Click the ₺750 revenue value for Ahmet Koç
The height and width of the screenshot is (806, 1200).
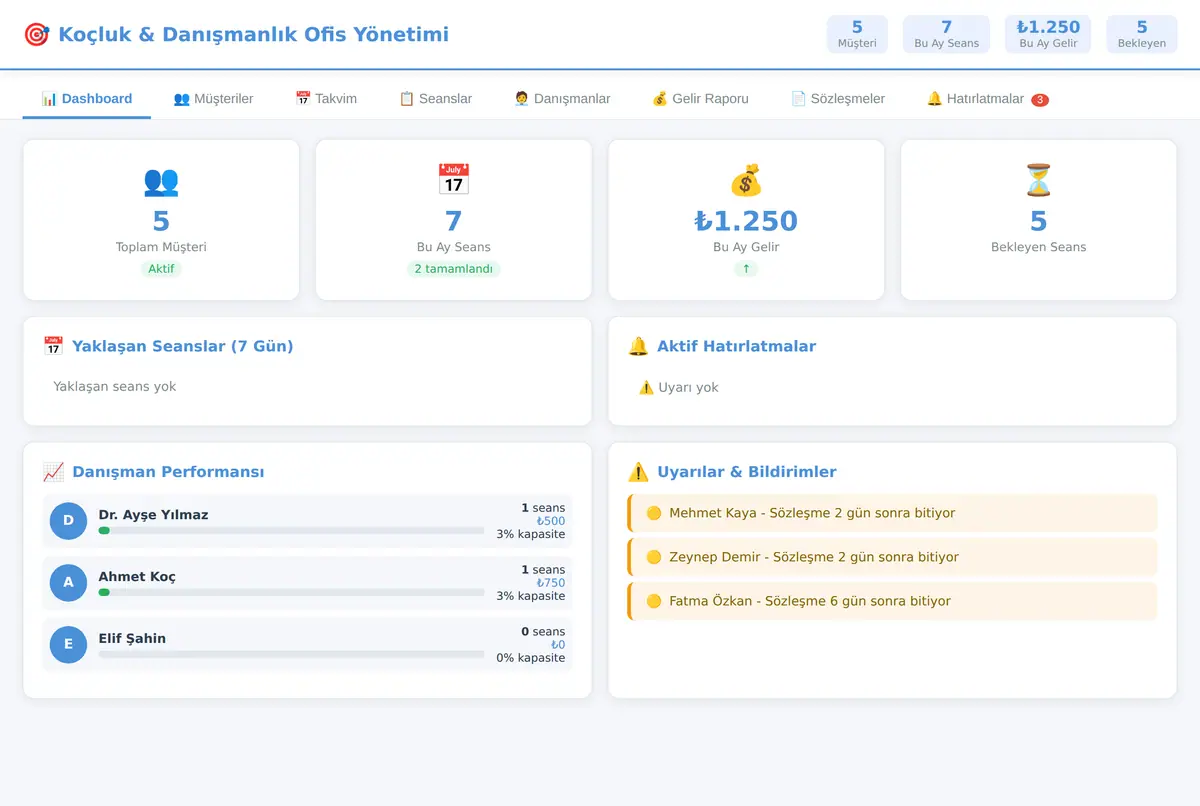pos(551,583)
